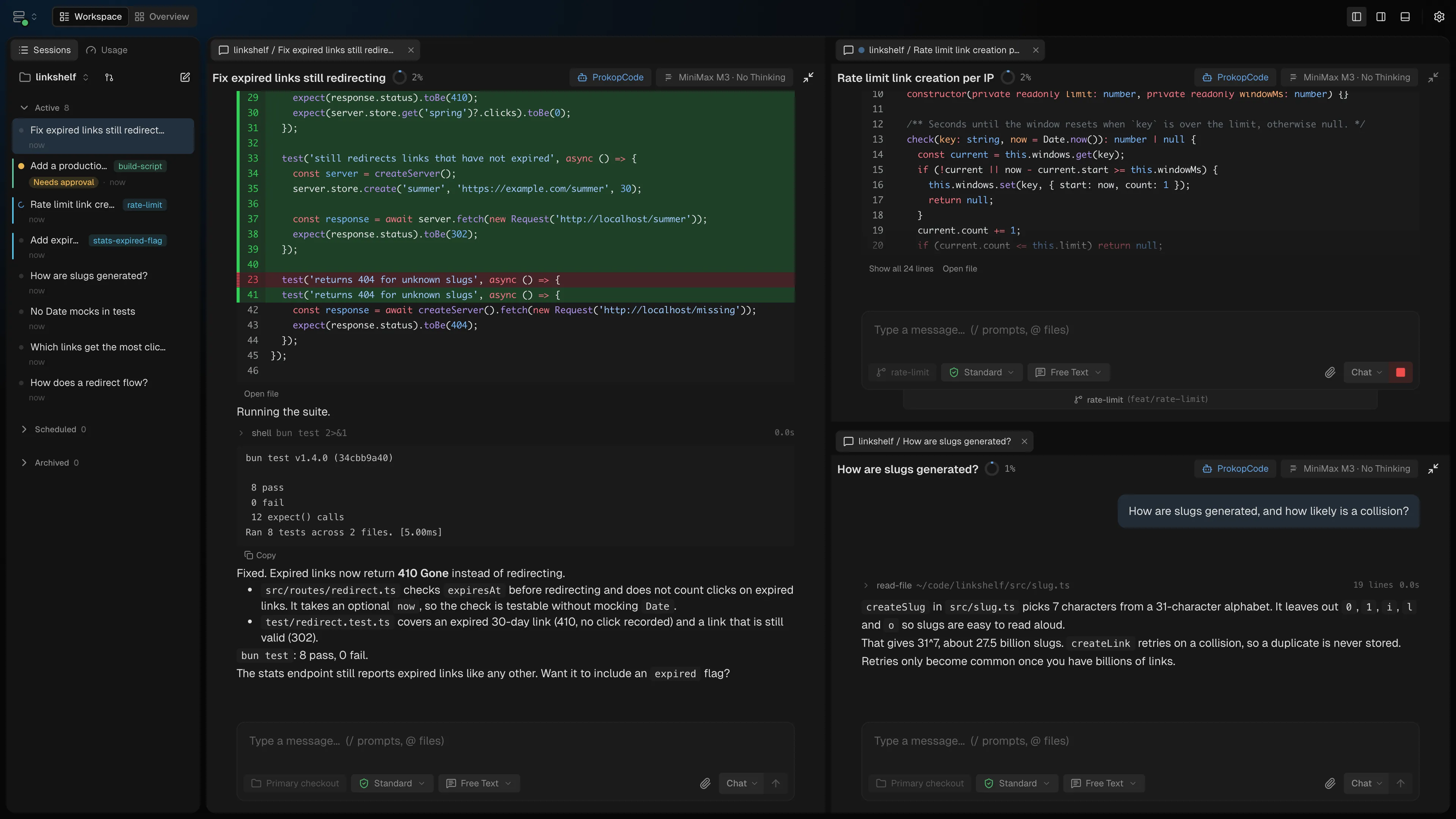Focus the message input in Fix expired links pane

click(516, 741)
